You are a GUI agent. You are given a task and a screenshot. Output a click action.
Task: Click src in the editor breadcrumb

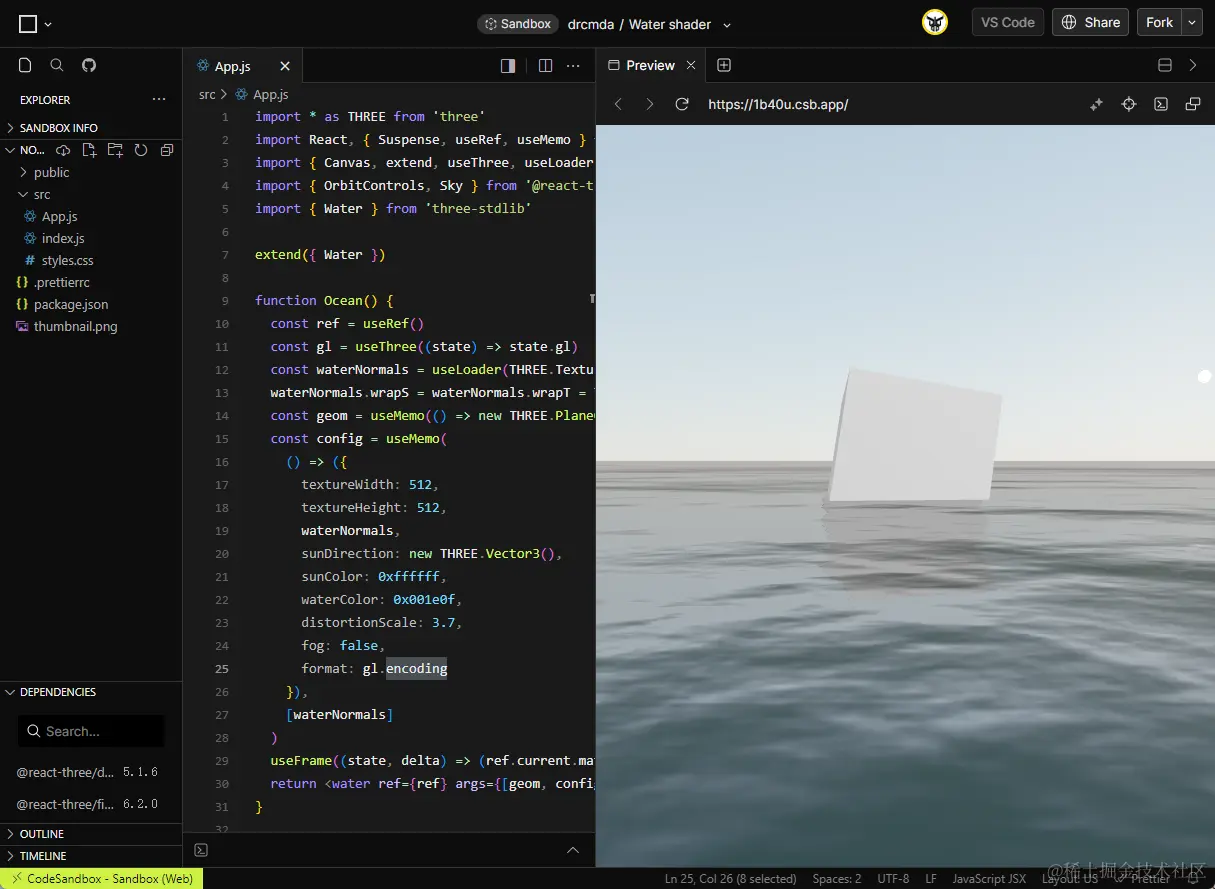pos(207,94)
